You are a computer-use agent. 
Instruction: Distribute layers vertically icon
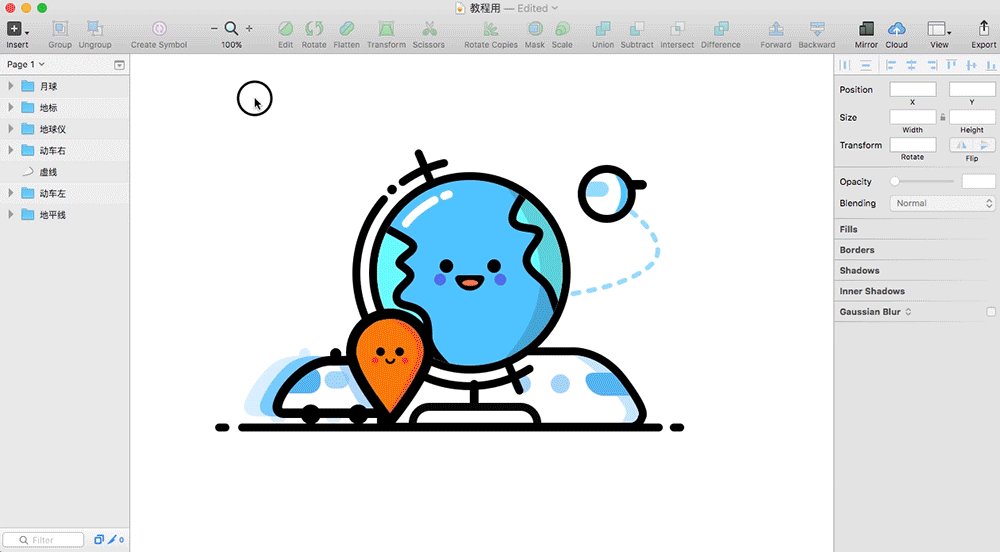pyautogui.click(x=865, y=65)
